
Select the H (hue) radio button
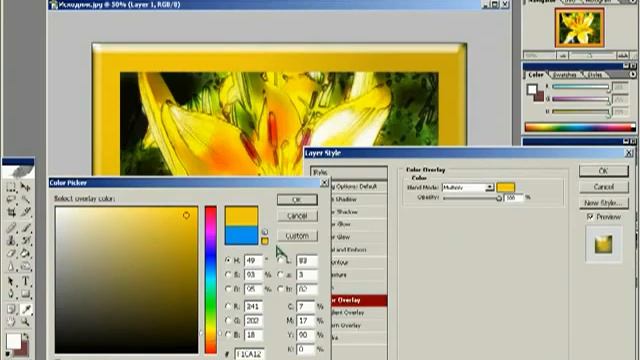click(x=228, y=260)
